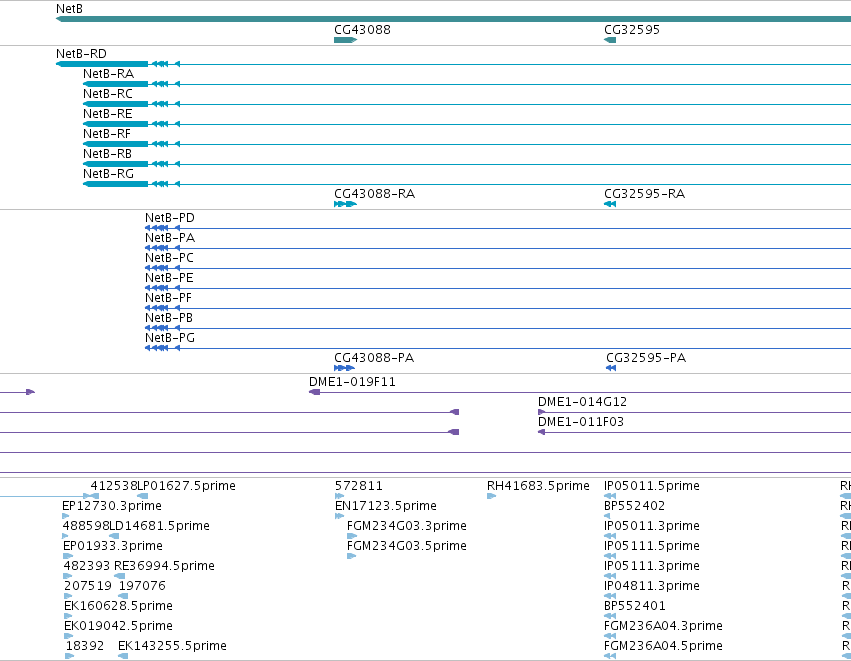Click the LP01627.5prime EST label
Screen dimensions: 851x661
coord(187,486)
